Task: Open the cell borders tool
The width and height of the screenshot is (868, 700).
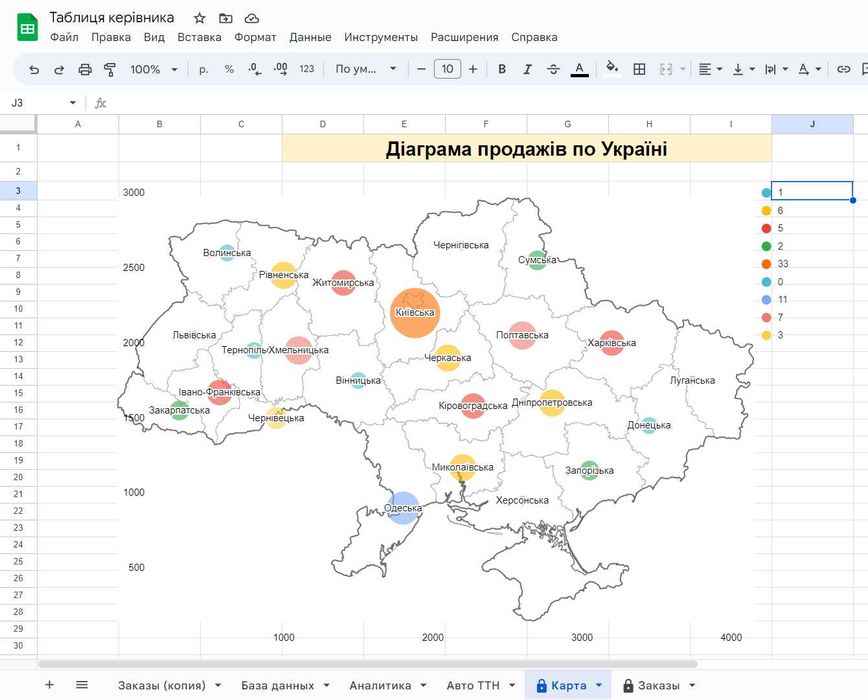Action: pos(639,69)
